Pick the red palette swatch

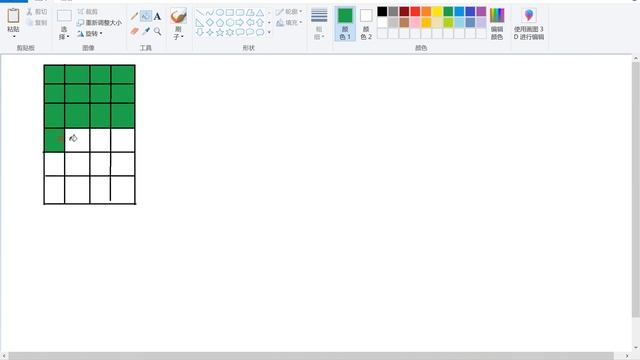(415, 11)
